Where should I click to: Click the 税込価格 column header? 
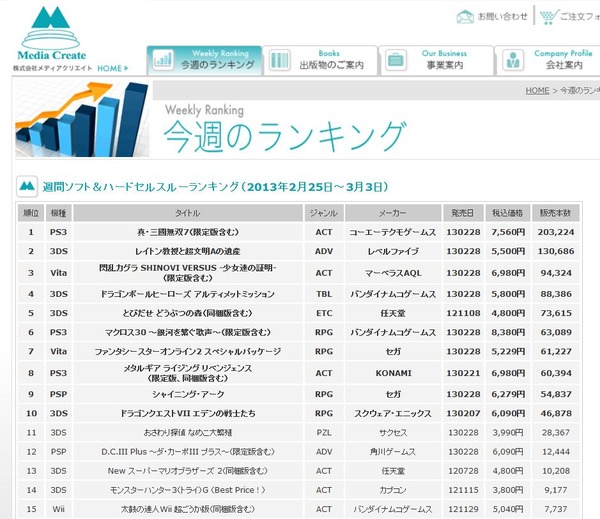(x=508, y=213)
